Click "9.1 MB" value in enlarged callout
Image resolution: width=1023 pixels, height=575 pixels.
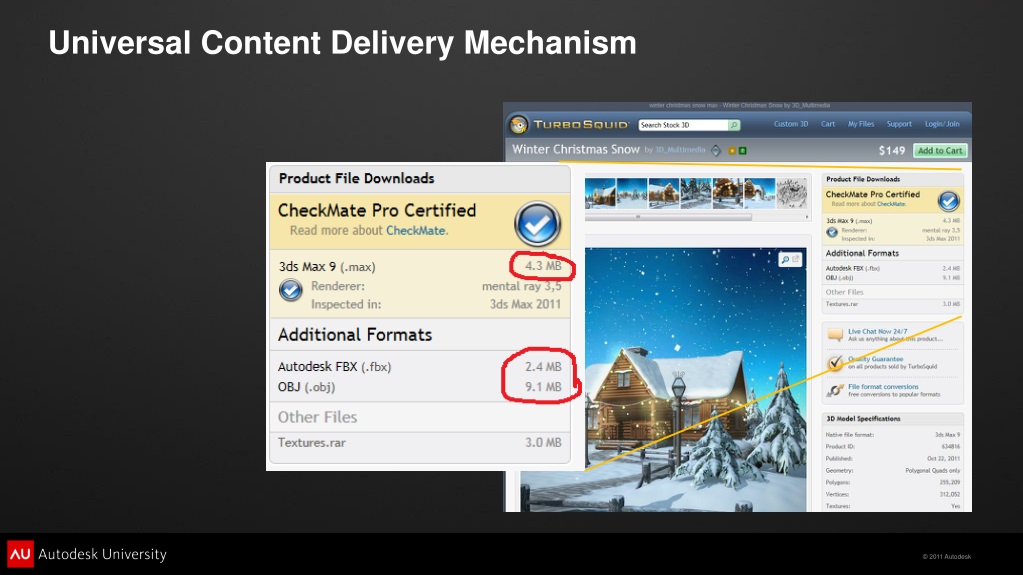[x=543, y=387]
